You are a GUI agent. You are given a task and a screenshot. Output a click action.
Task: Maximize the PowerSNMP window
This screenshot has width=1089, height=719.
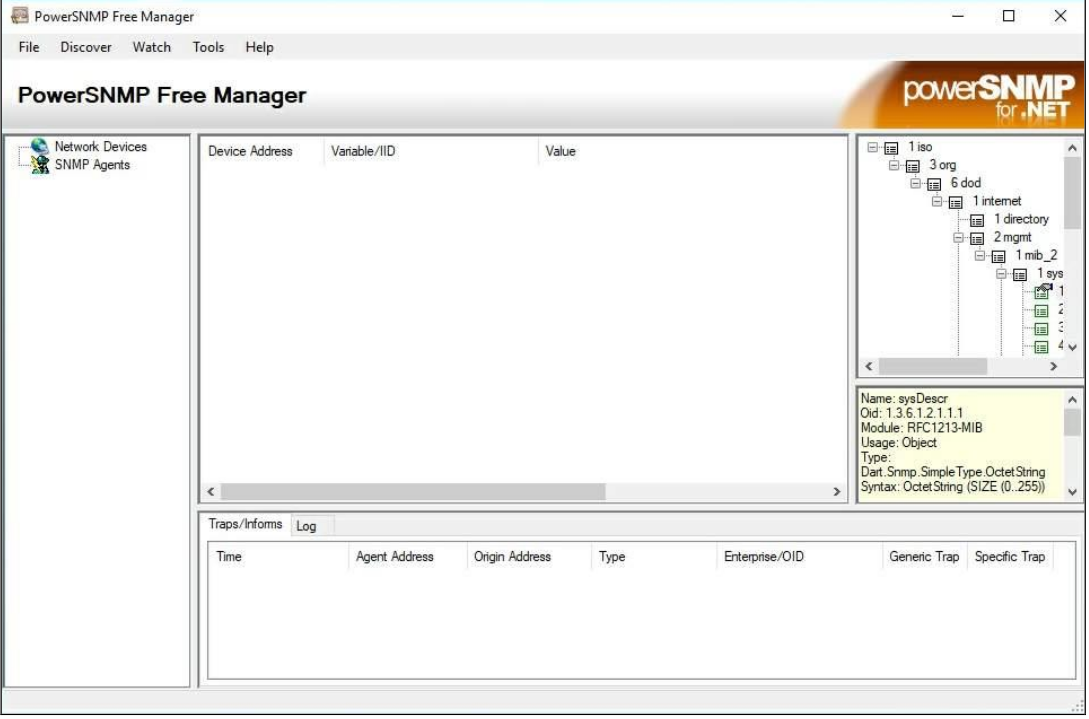point(1009,16)
